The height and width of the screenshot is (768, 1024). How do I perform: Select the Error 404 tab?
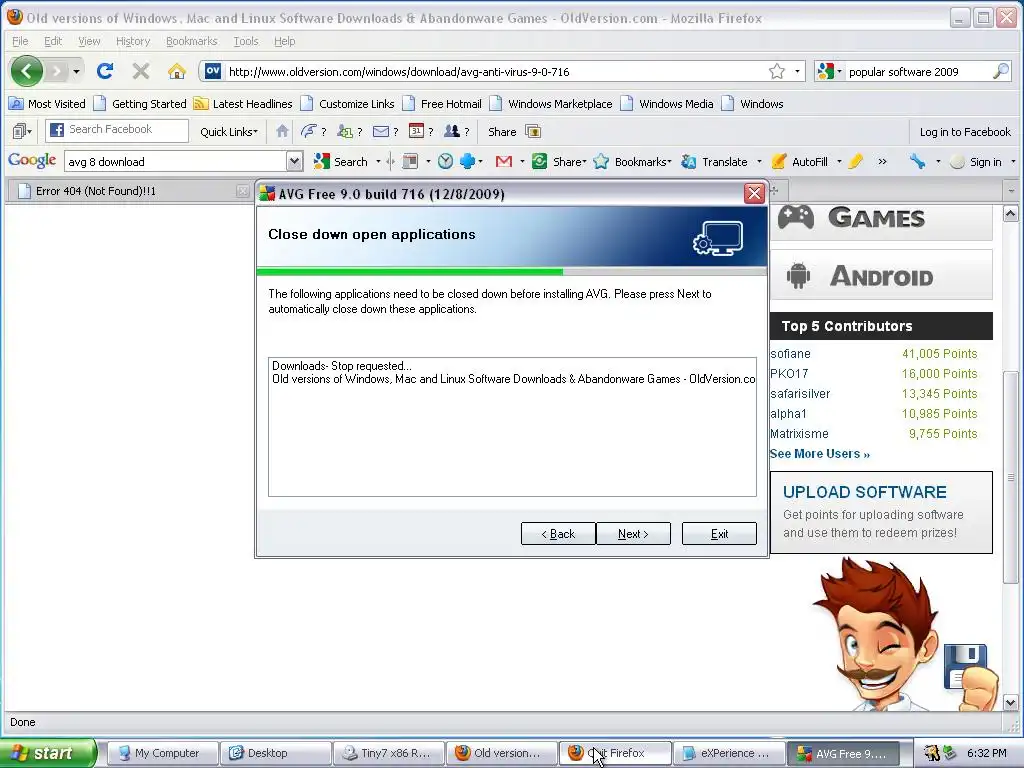point(129,191)
